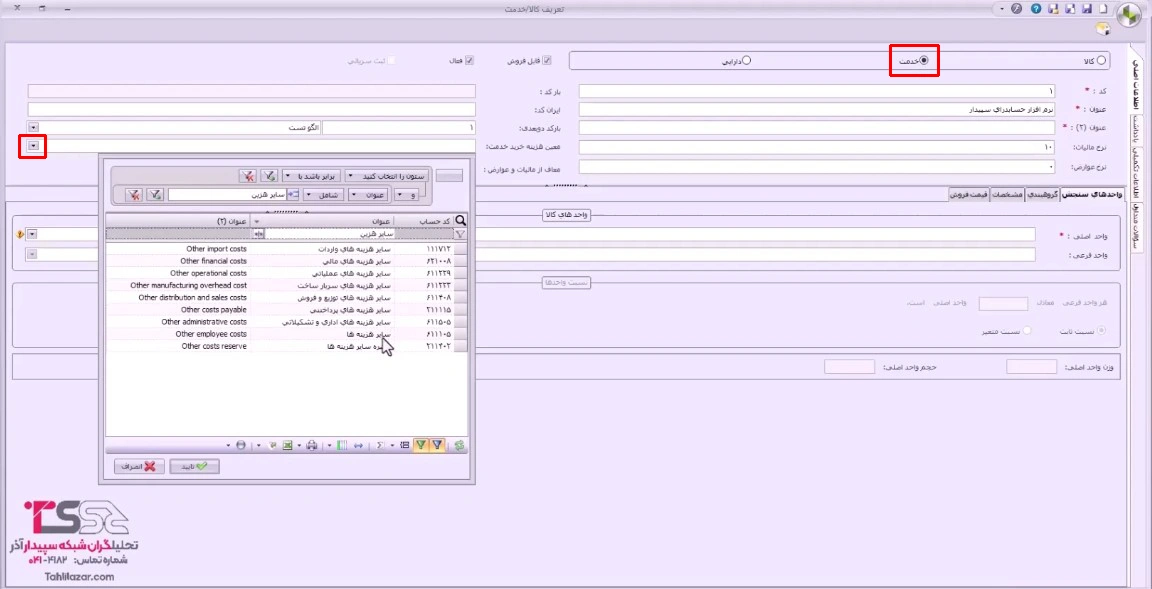Select the Other import costs row

pyautogui.click(x=287, y=250)
